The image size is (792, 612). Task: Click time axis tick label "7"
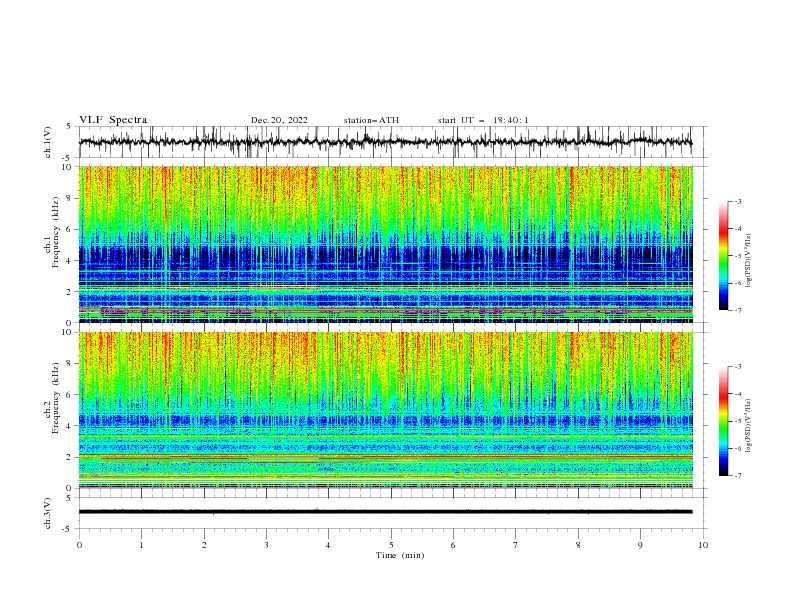point(516,545)
